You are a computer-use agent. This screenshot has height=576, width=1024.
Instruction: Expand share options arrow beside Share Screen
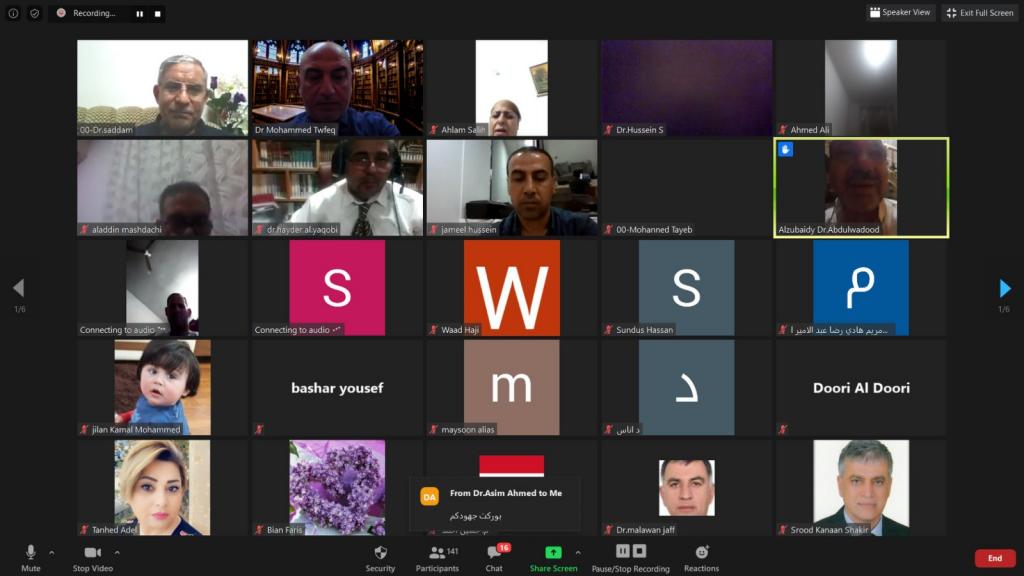[578, 552]
